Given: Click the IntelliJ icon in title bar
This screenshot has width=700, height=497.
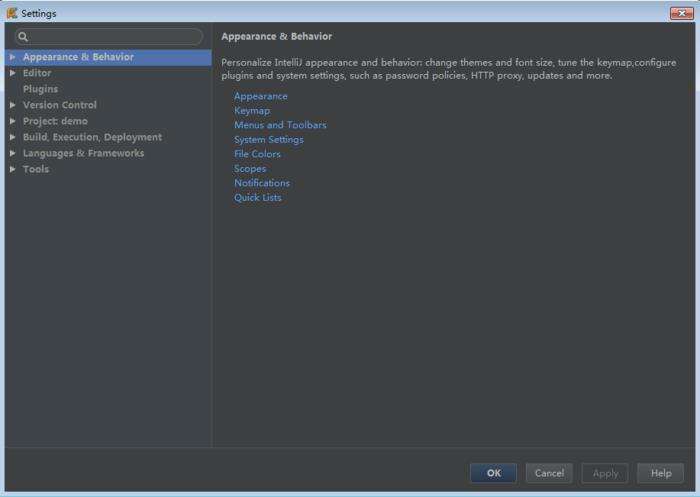Looking at the screenshot, I should 12,13.
